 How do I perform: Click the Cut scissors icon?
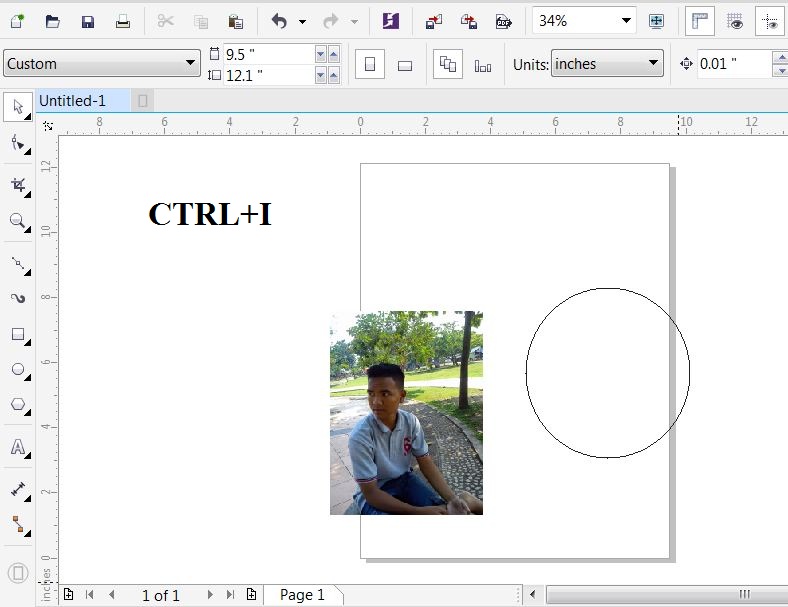point(165,21)
